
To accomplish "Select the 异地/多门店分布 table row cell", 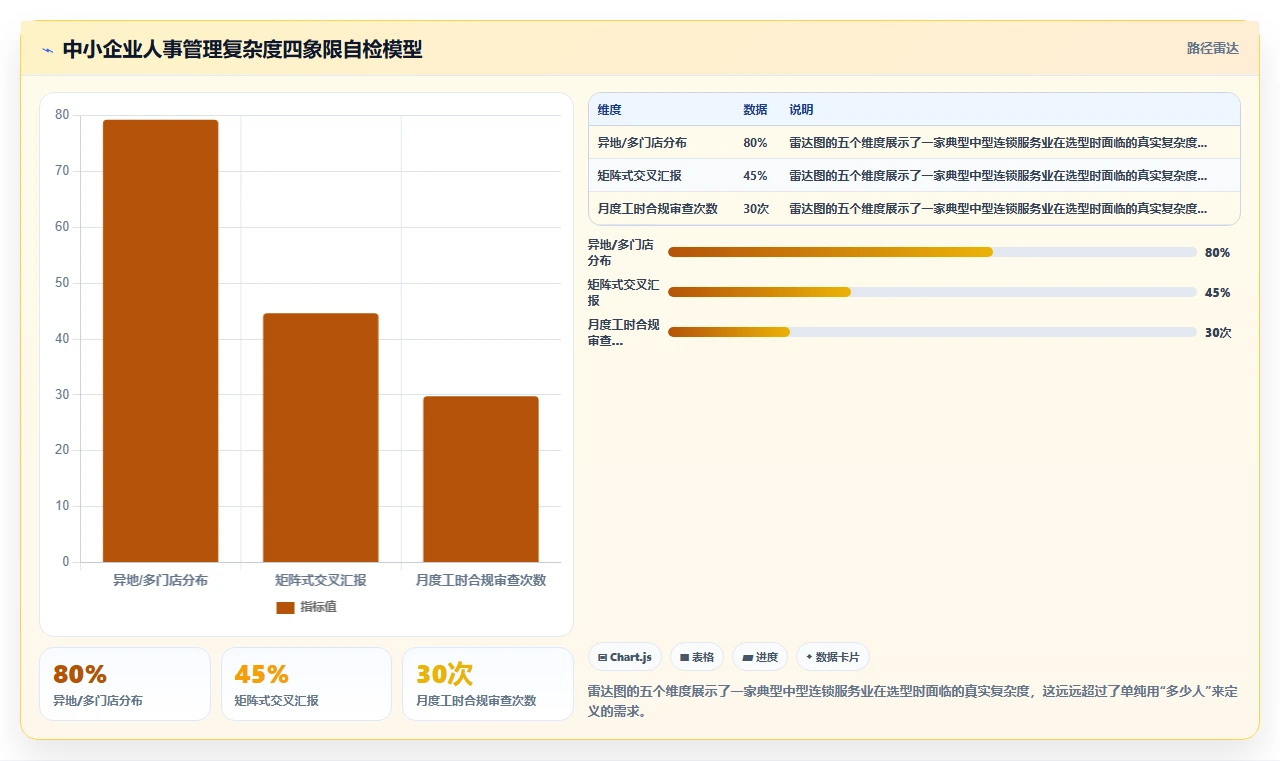I will pyautogui.click(x=642, y=143).
